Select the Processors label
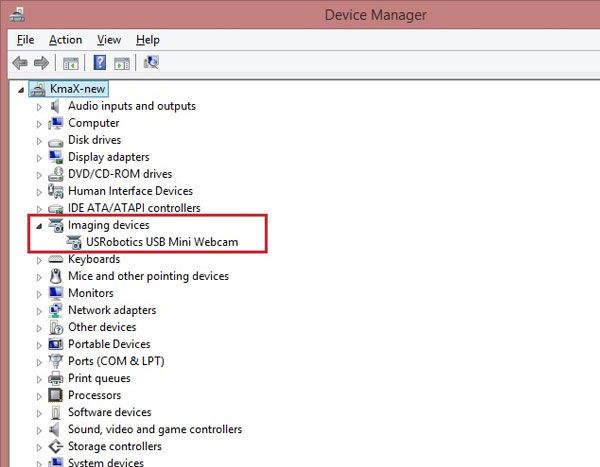Image resolution: width=600 pixels, height=467 pixels. tap(95, 395)
